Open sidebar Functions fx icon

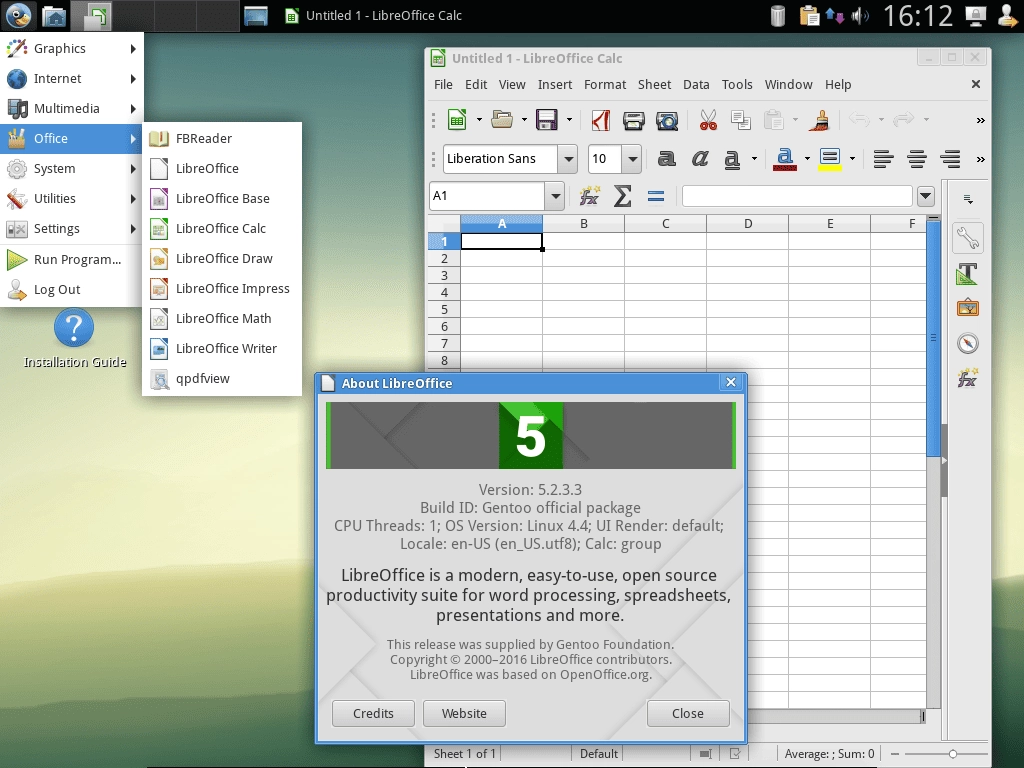967,378
